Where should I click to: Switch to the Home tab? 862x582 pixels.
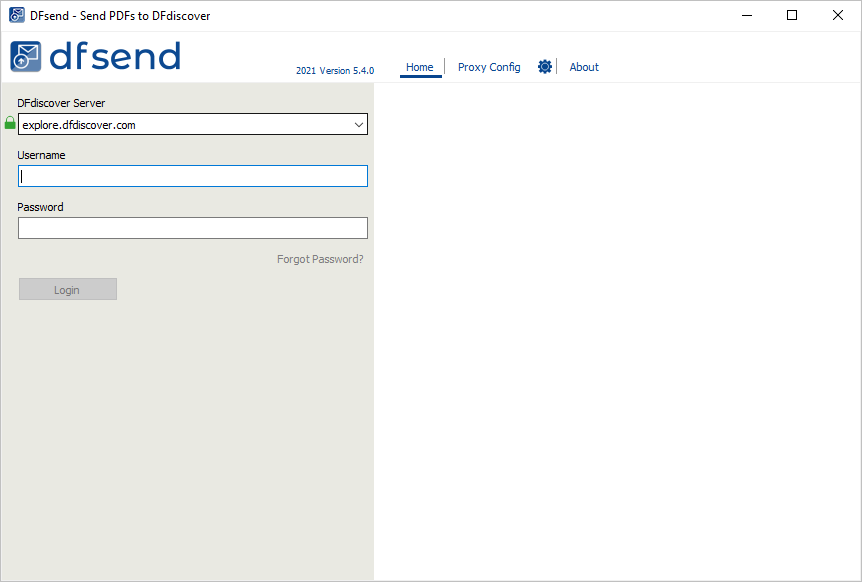pos(420,67)
